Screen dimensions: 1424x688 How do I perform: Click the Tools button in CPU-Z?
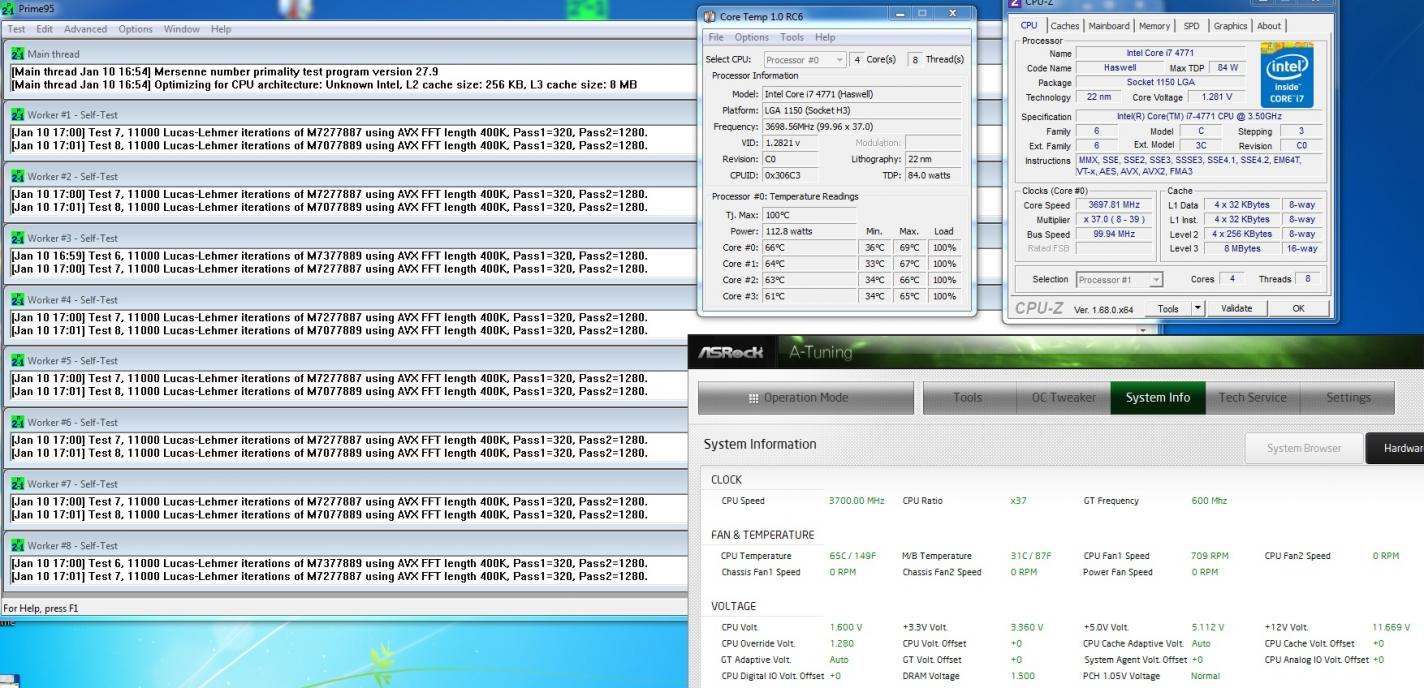click(x=1169, y=309)
